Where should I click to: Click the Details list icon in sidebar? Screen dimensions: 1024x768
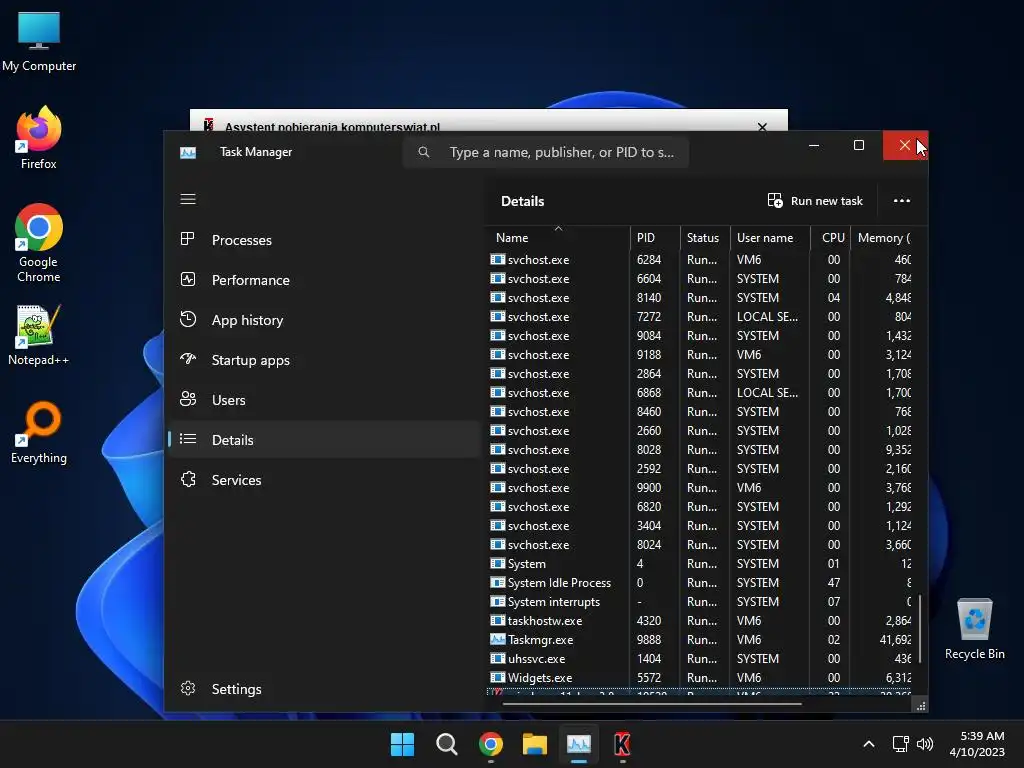pyautogui.click(x=187, y=439)
